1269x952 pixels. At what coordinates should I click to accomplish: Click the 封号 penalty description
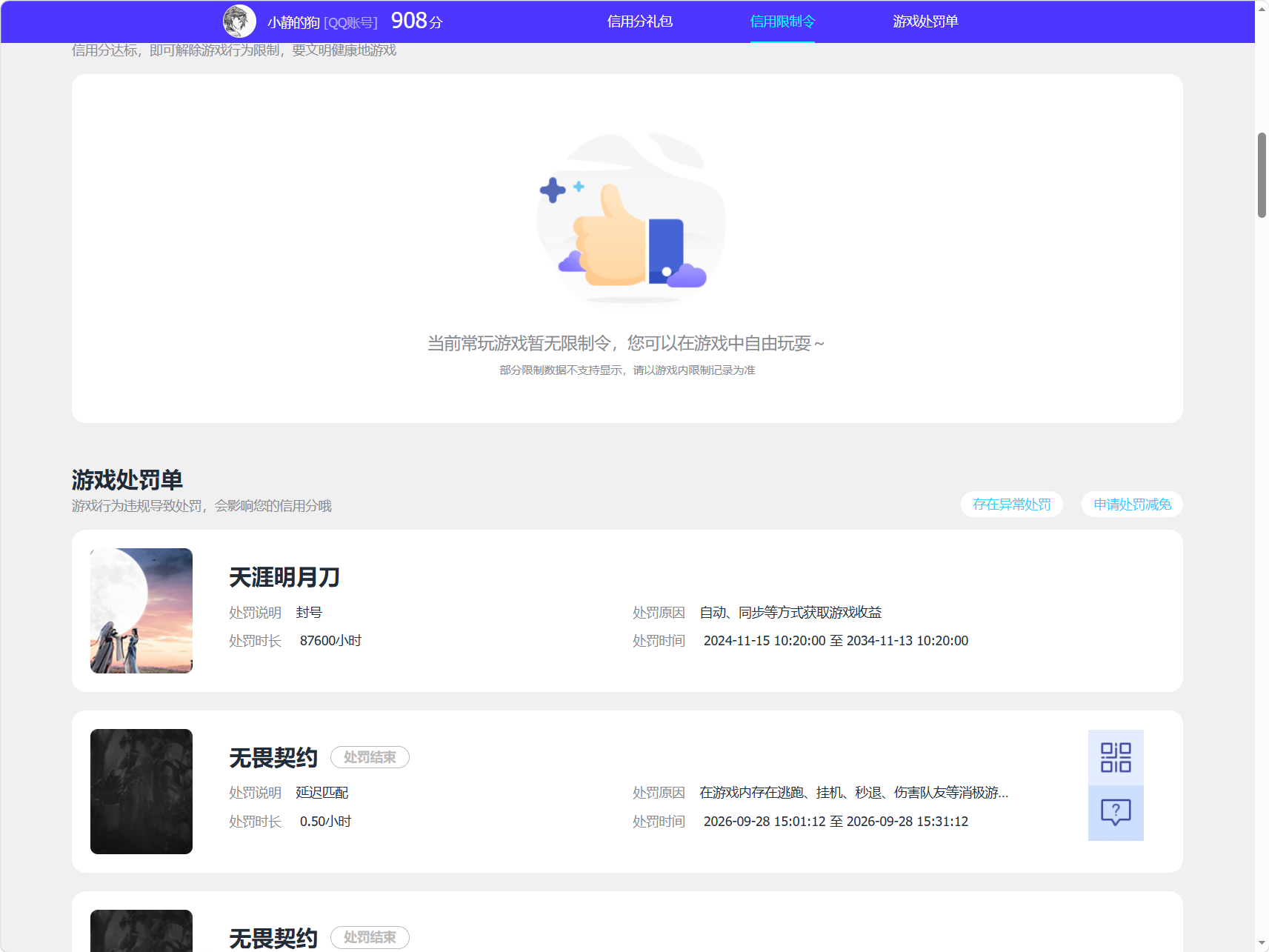pyautogui.click(x=309, y=613)
